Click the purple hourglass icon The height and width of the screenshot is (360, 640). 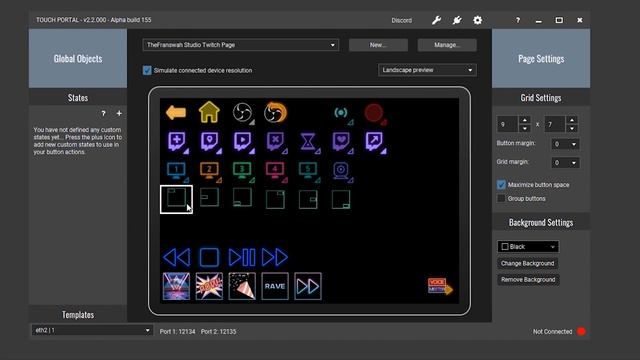(x=308, y=142)
